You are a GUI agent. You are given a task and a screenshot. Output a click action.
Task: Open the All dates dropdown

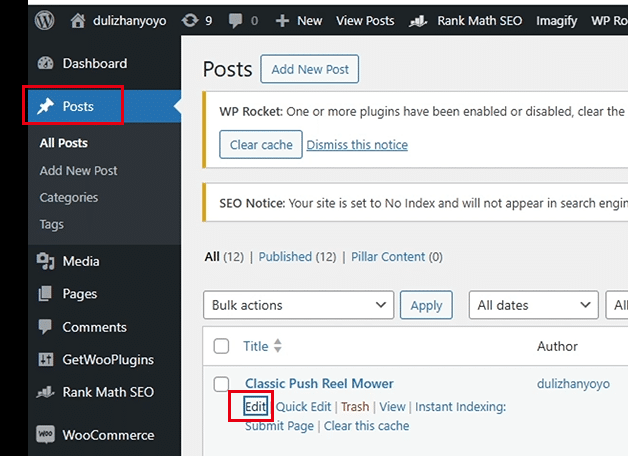click(533, 305)
